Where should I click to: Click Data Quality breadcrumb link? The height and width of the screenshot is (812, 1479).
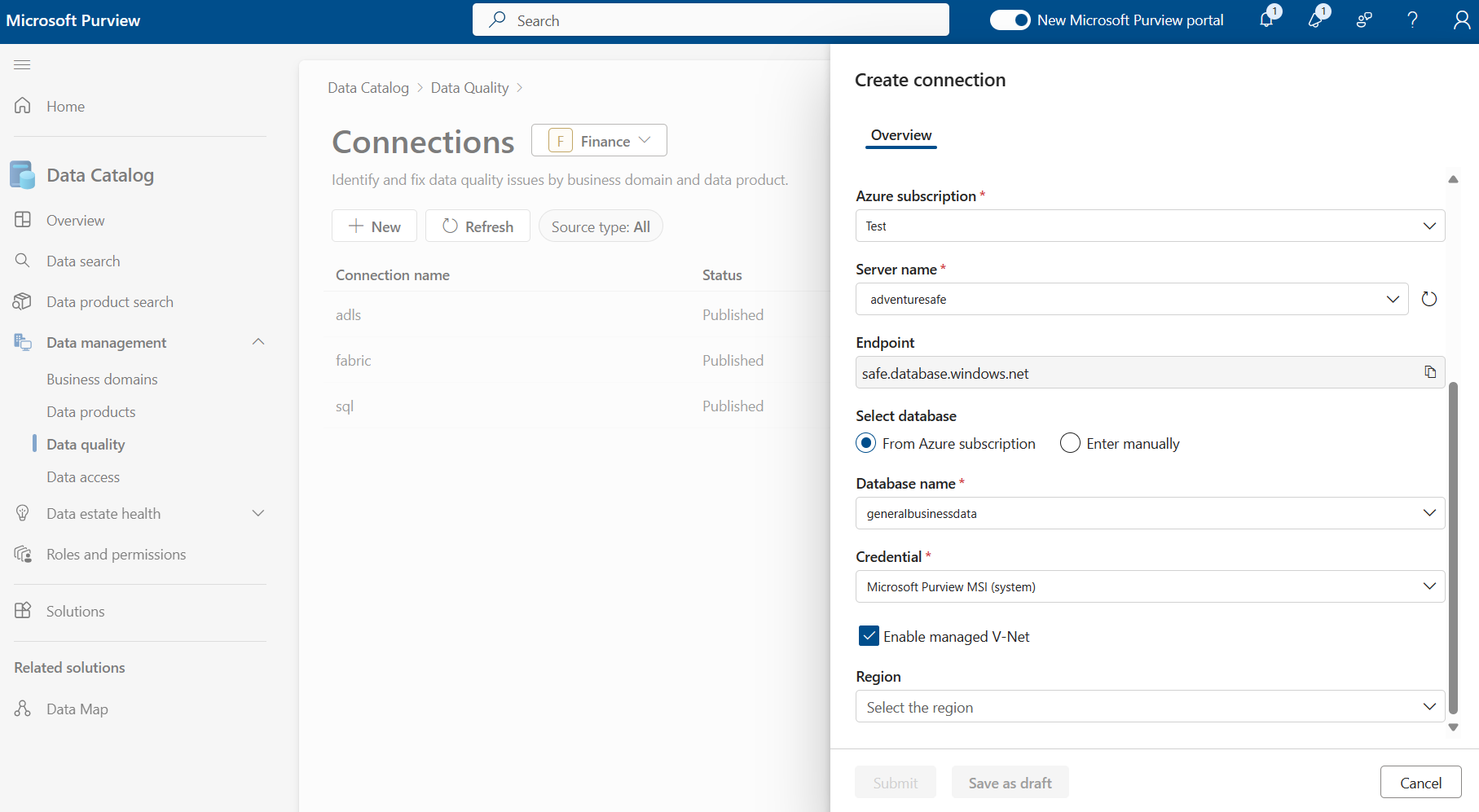point(469,87)
